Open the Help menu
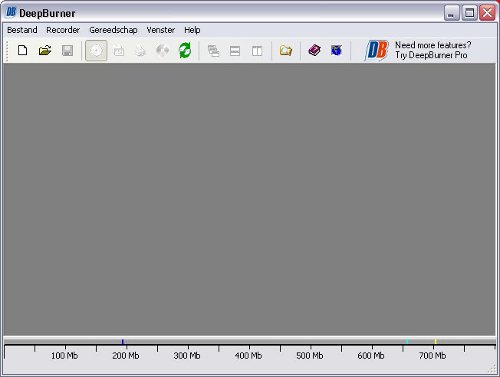 point(192,30)
